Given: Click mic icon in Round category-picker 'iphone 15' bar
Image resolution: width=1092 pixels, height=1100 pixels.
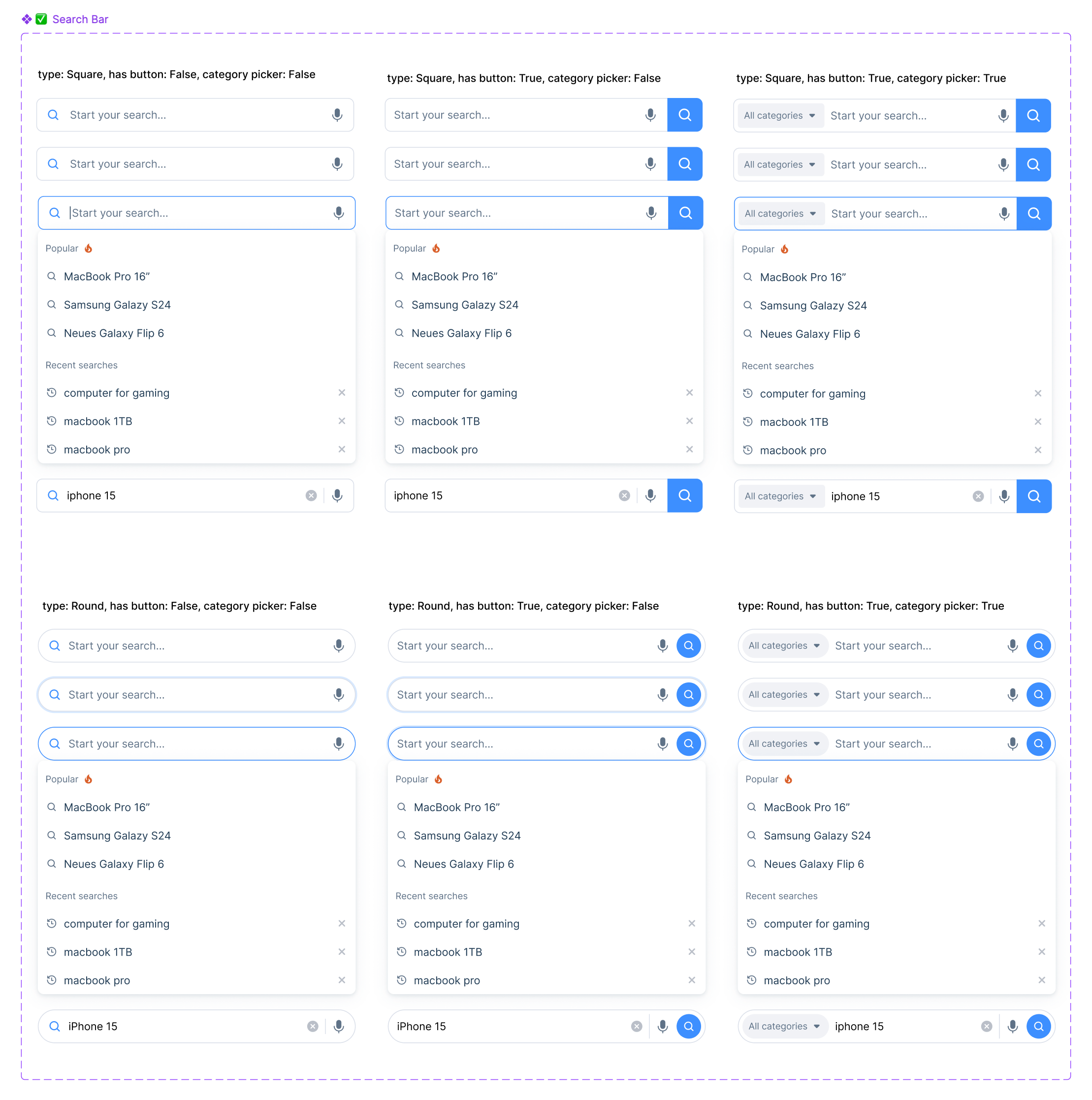Looking at the screenshot, I should (x=1012, y=1026).
